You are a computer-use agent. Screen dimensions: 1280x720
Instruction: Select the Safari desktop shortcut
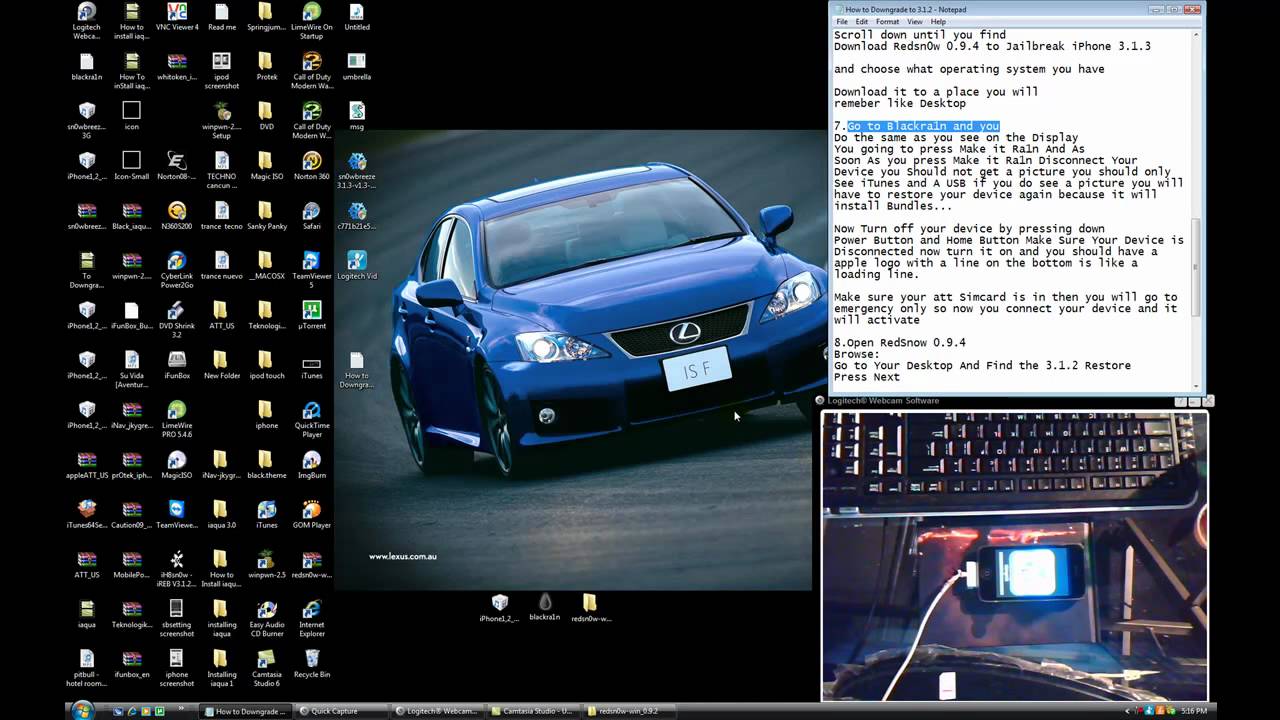pyautogui.click(x=312, y=216)
